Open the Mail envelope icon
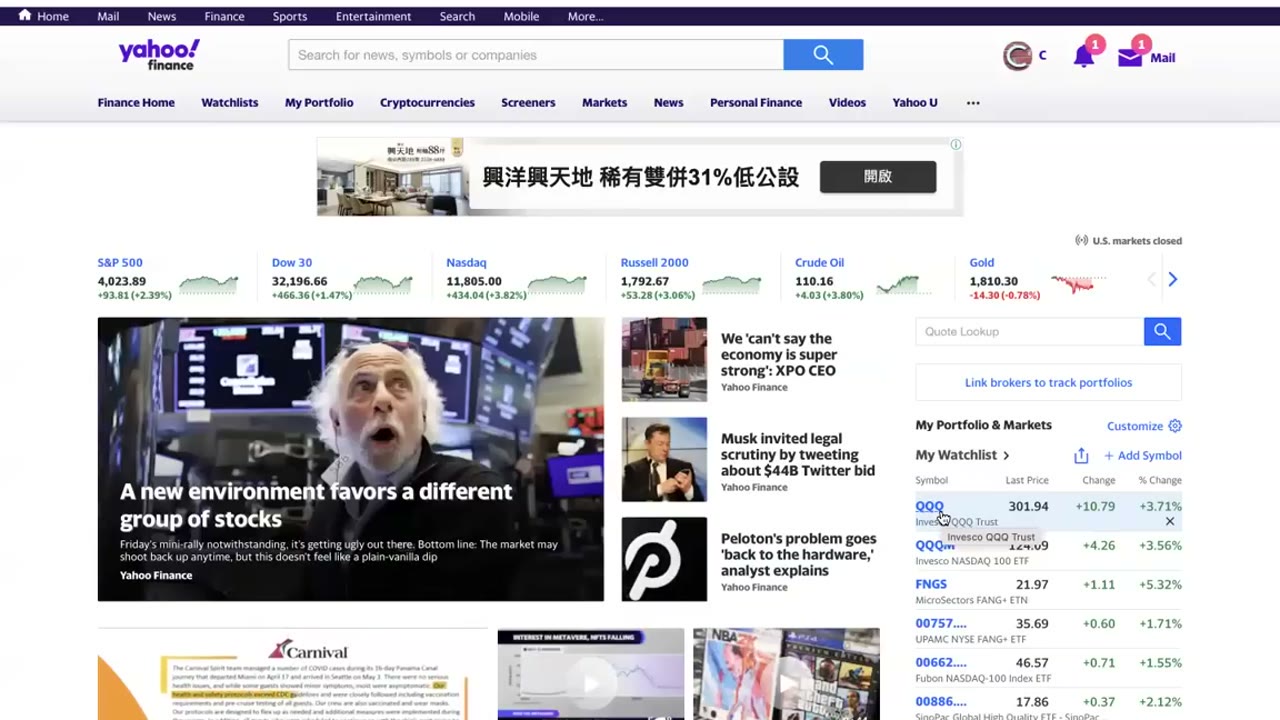The height and width of the screenshot is (720, 1280). point(1130,57)
